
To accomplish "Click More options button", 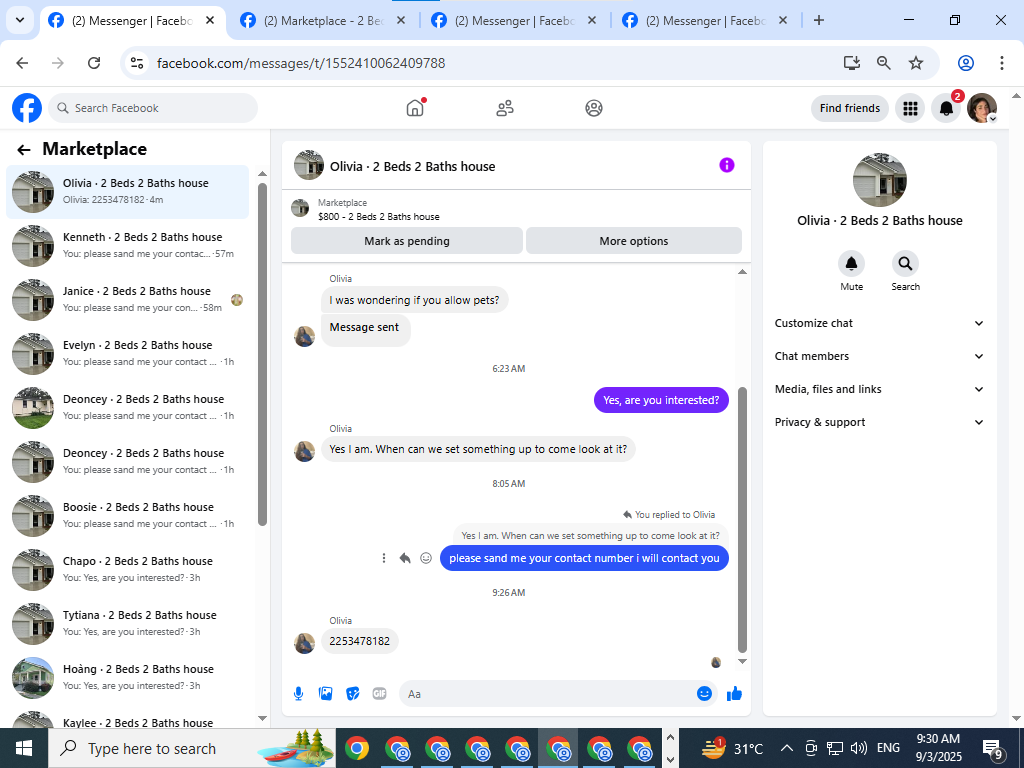I will (x=633, y=241).
